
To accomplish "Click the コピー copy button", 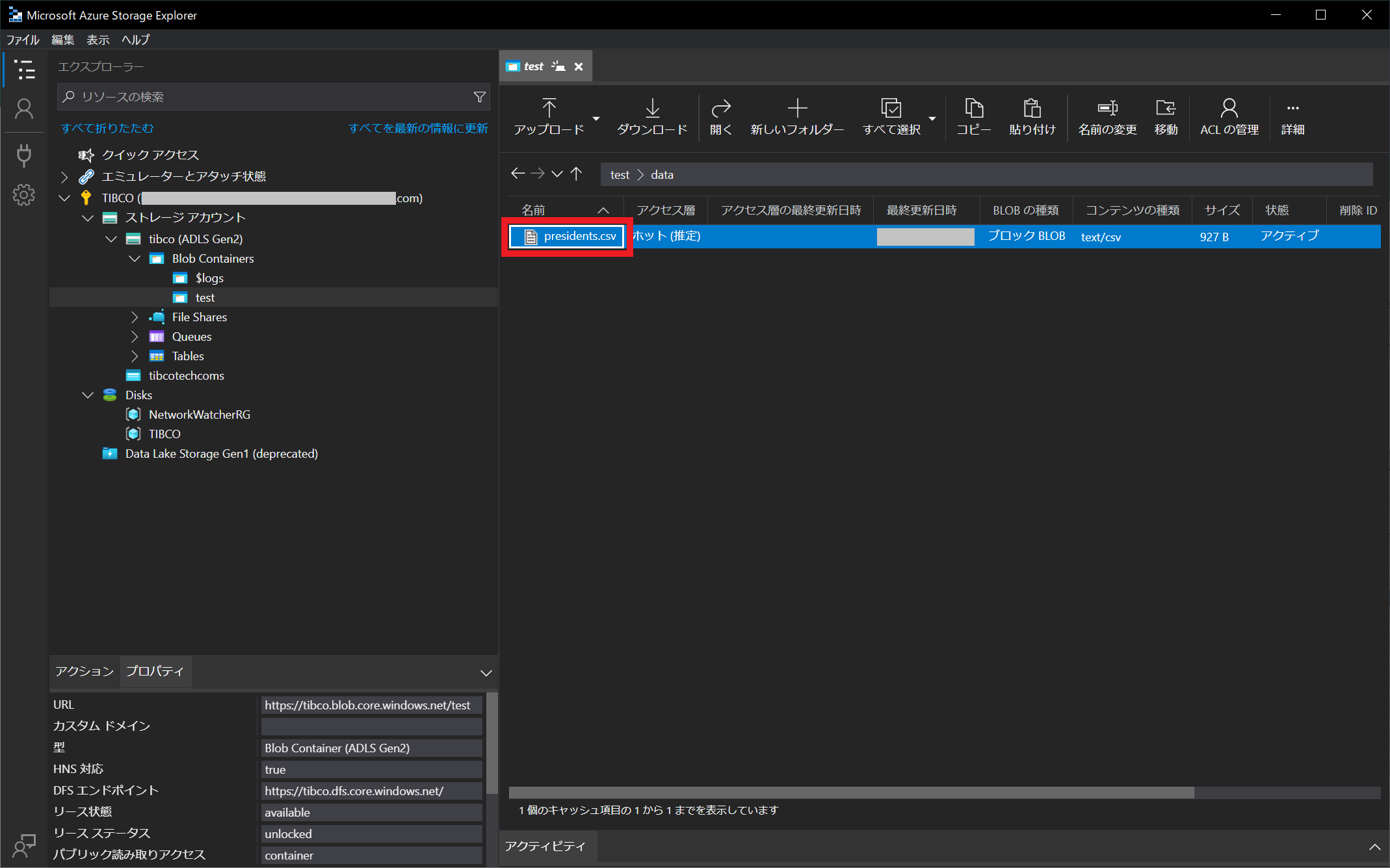I will click(973, 117).
